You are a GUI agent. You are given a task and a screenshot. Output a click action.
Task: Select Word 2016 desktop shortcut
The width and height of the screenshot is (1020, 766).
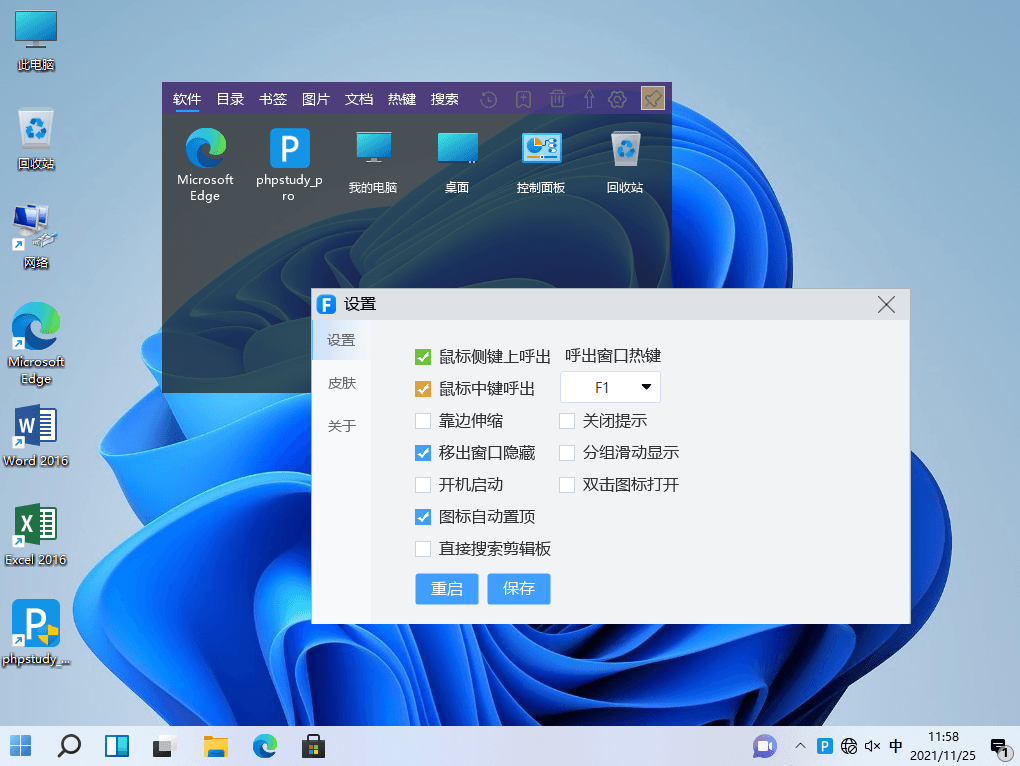(36, 436)
